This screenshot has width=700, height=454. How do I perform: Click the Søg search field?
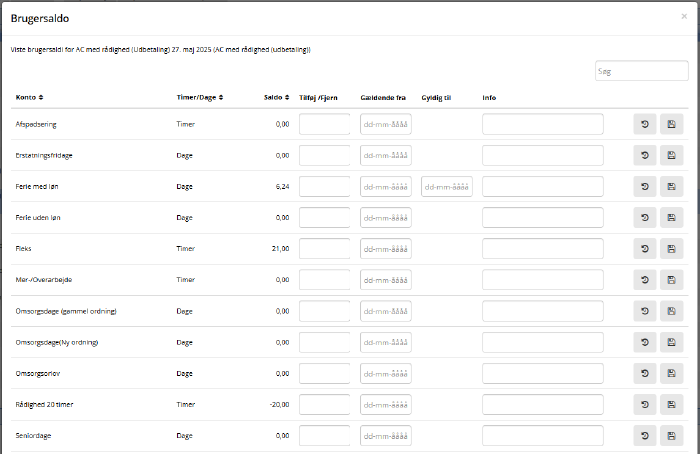(x=641, y=71)
